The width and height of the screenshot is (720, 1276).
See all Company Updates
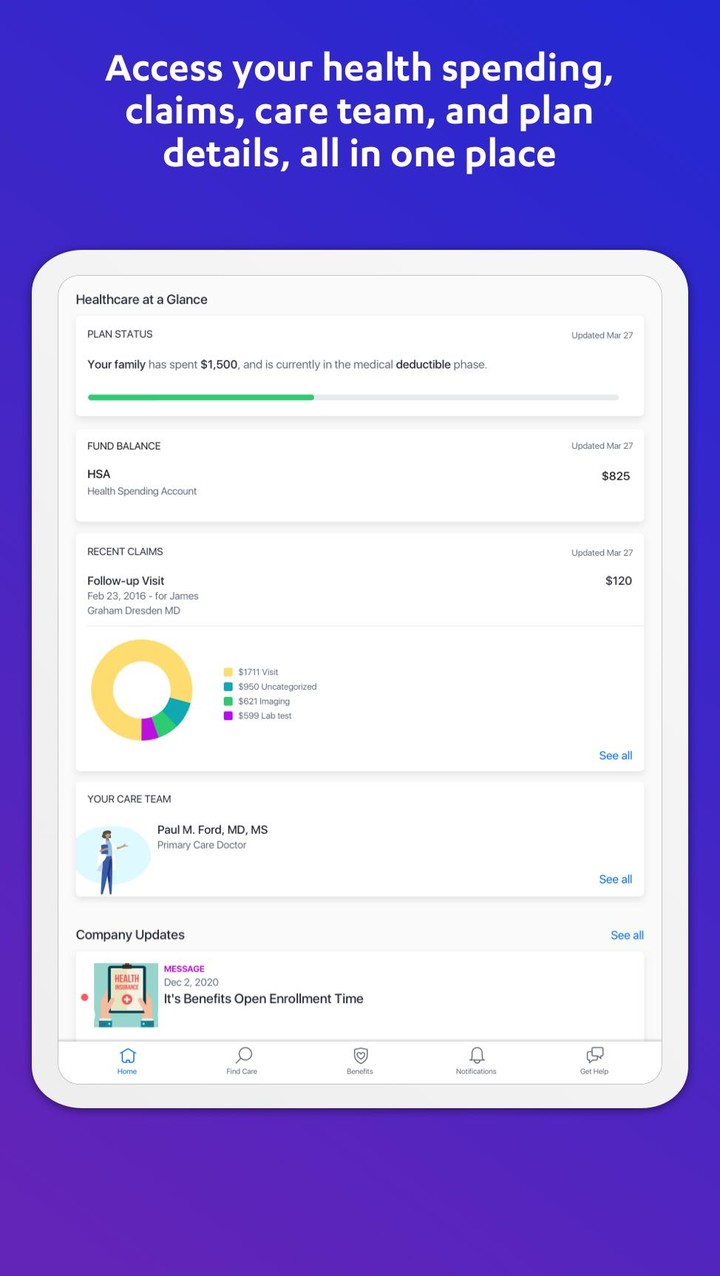point(627,936)
